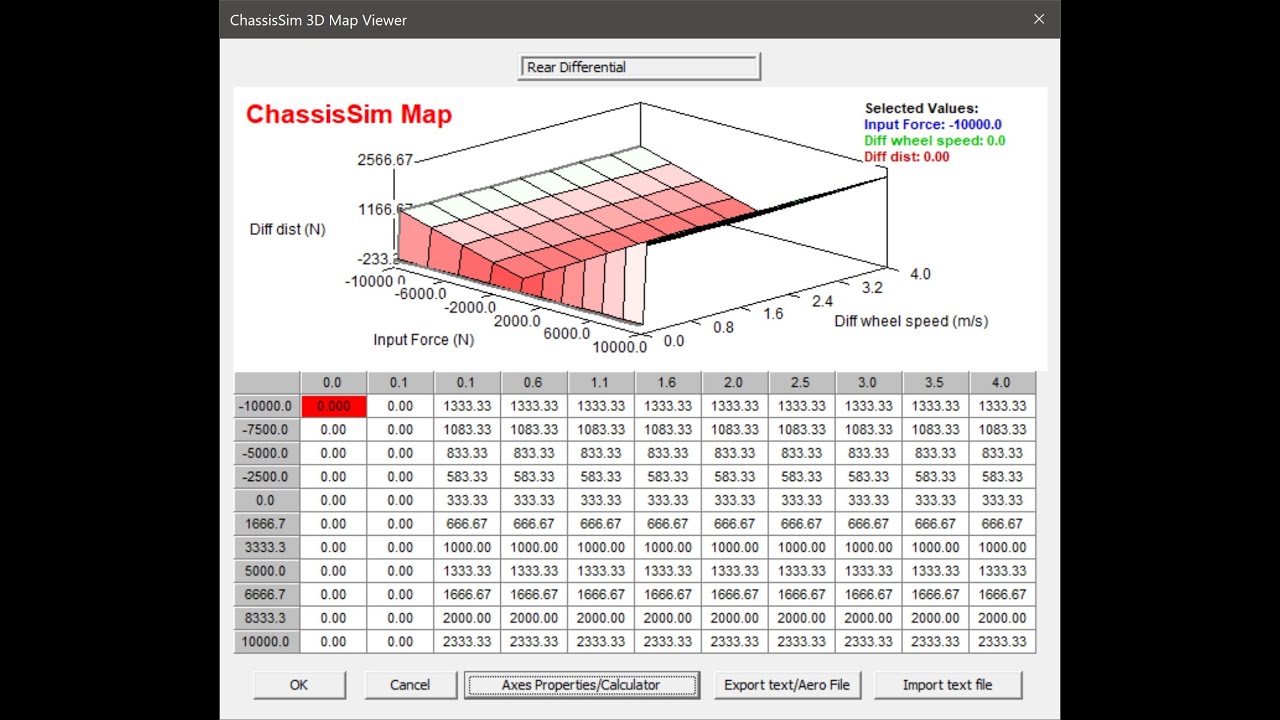Click the Diff wheel speed (m/s) axis label
The width and height of the screenshot is (1280, 720).
[x=911, y=321]
